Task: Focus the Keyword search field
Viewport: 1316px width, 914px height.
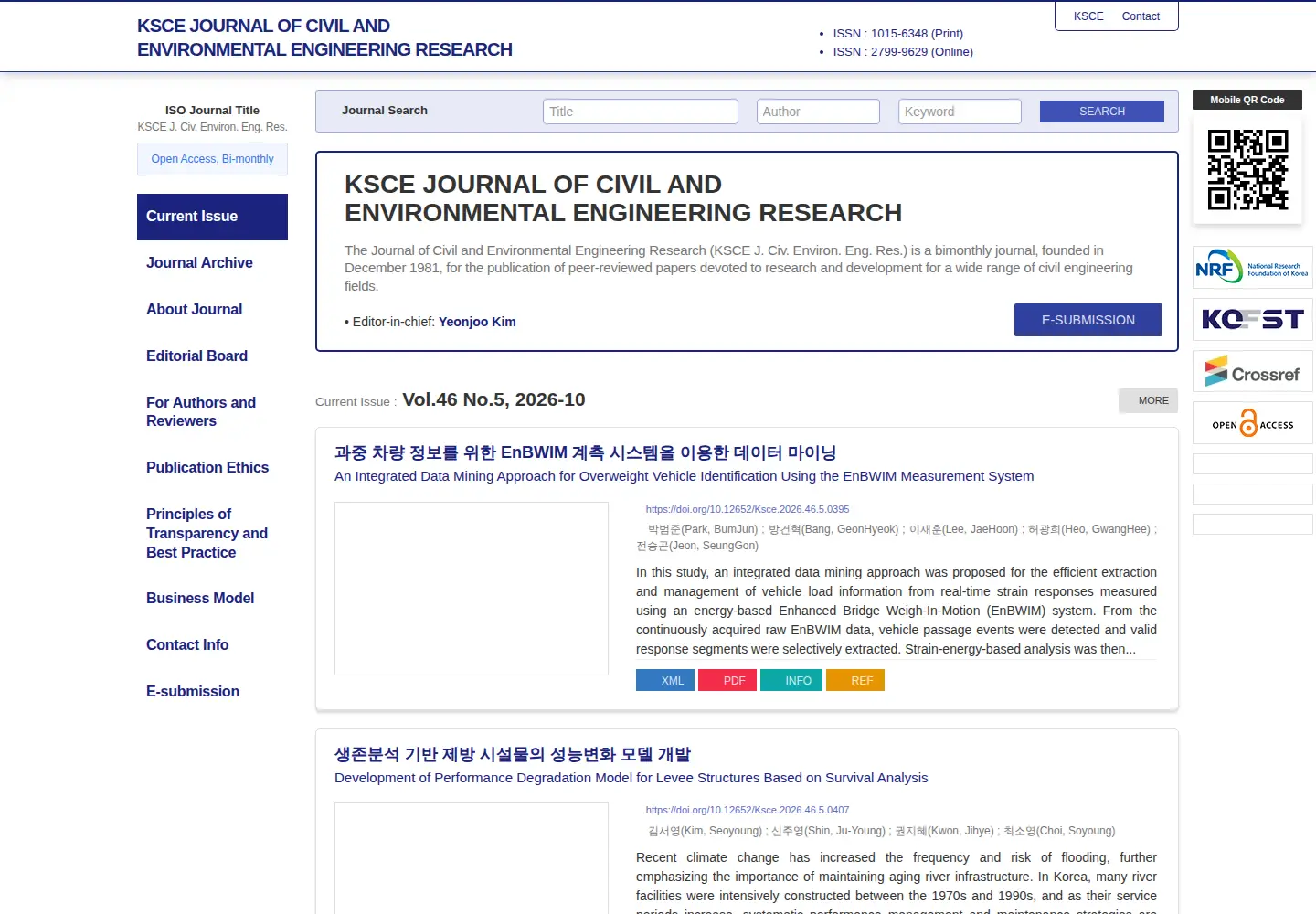Action: 960,112
